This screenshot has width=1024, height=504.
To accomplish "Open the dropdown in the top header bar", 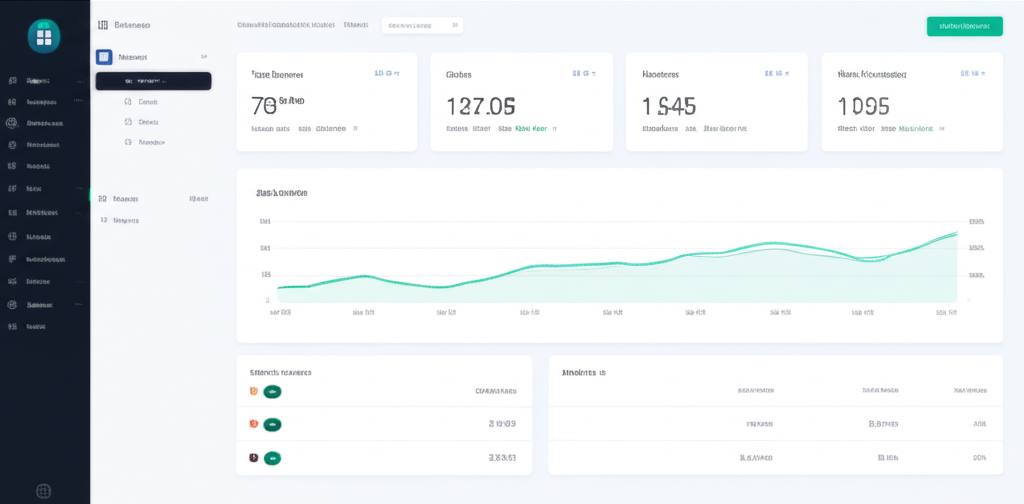I will (422, 25).
